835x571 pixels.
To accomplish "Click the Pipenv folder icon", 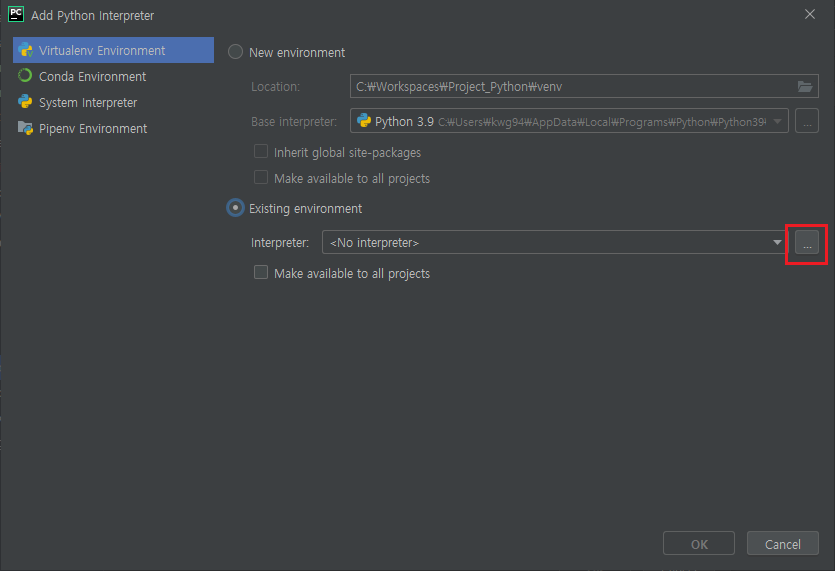I will [x=25, y=128].
